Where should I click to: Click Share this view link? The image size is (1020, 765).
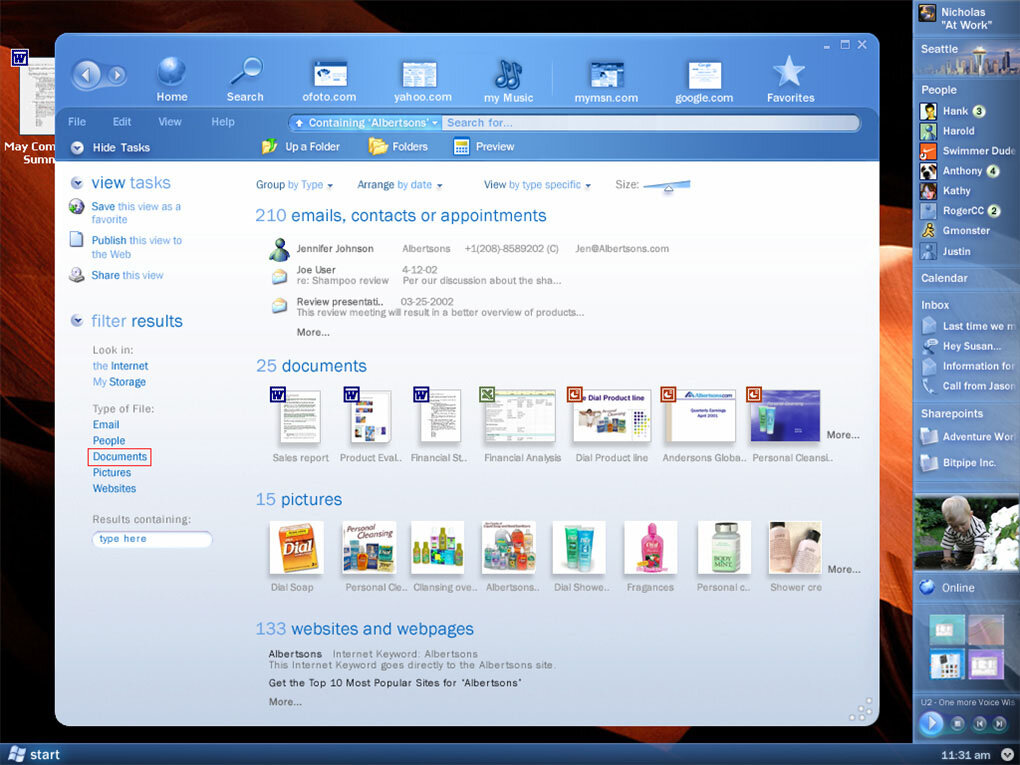tap(128, 275)
